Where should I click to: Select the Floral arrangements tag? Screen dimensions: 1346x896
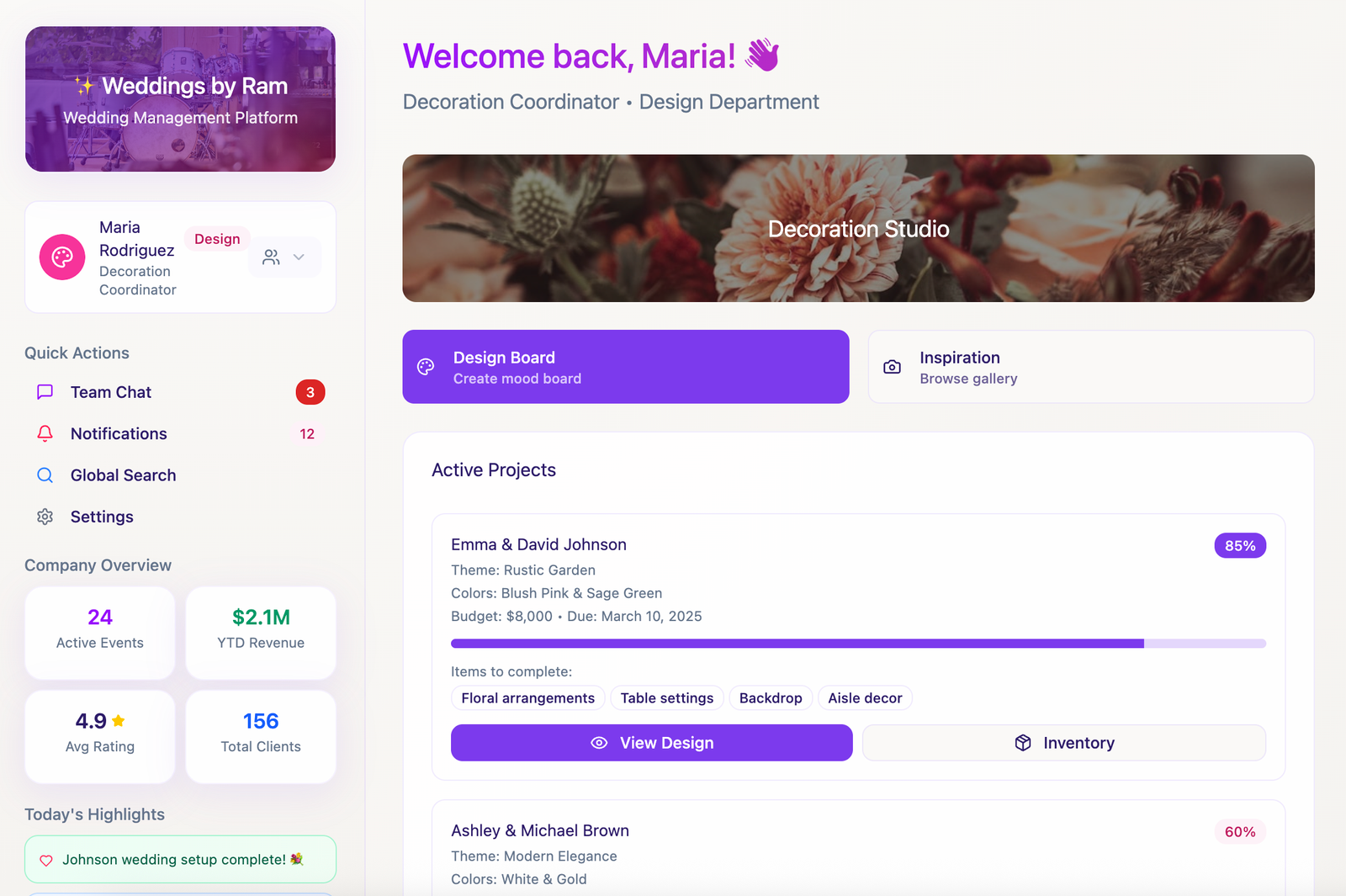[527, 698]
